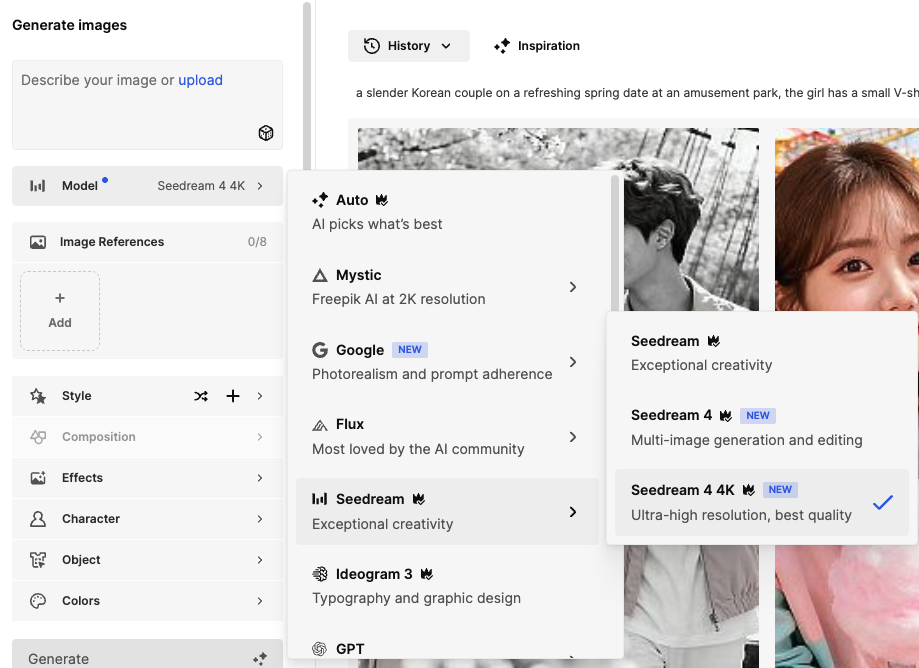Click the blue checkmark on Seedream 4 4K
This screenshot has height=668, width=919.
883,502
